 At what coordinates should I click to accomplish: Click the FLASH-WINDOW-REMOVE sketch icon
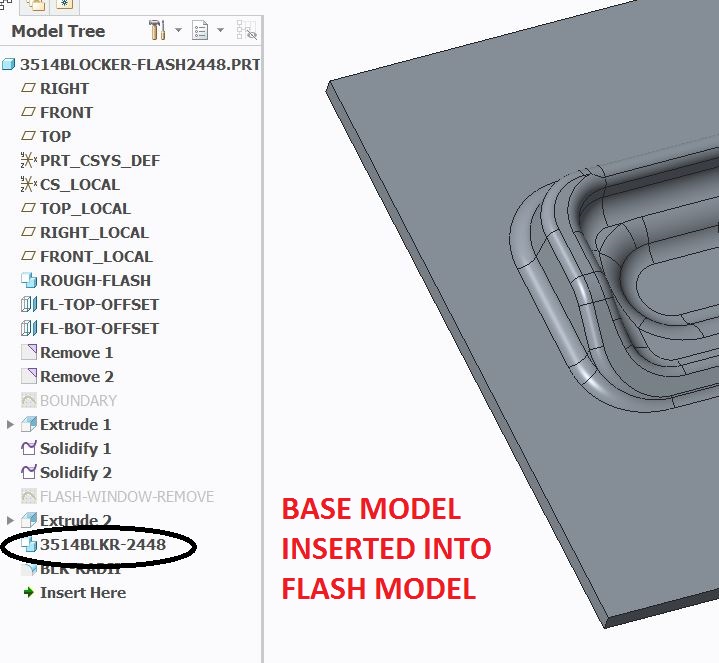pos(29,496)
